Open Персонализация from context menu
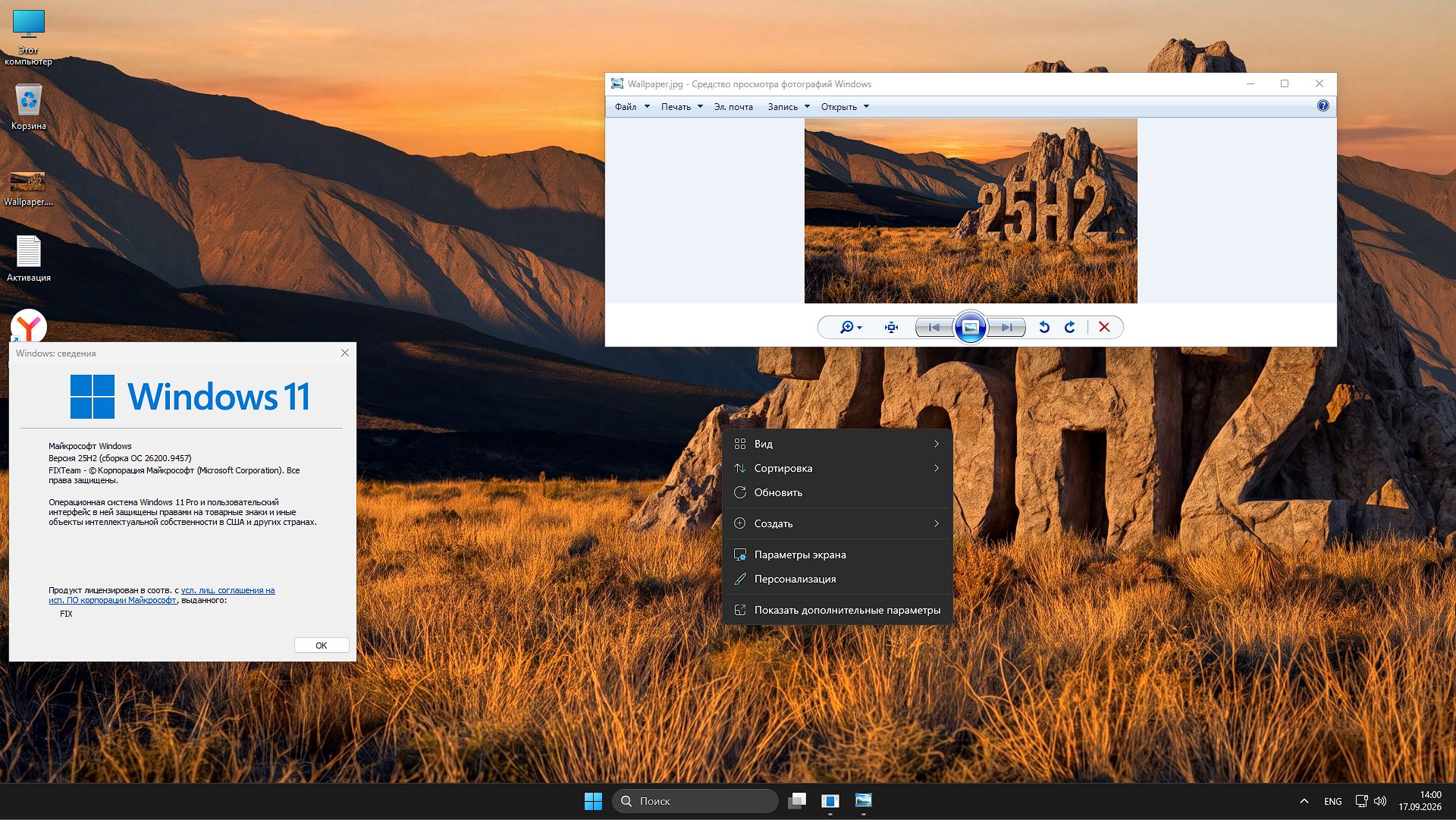This screenshot has height=820, width=1456. click(x=837, y=579)
